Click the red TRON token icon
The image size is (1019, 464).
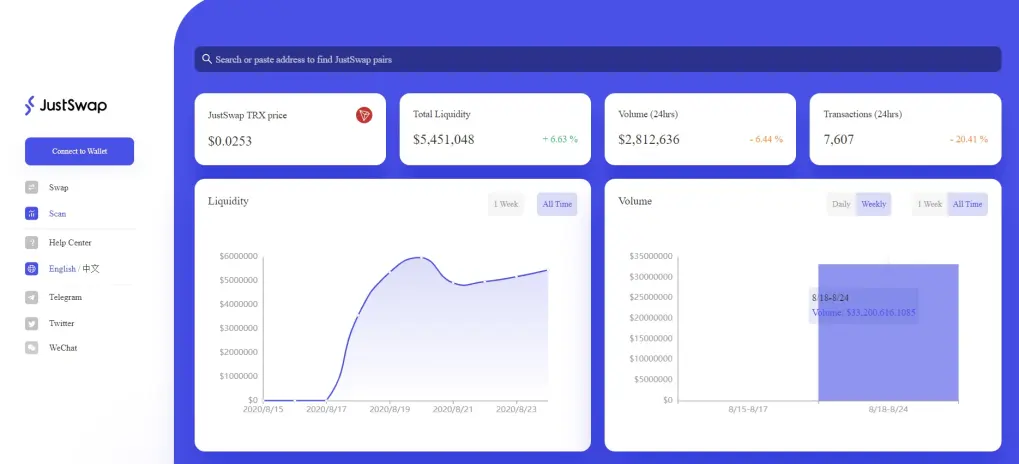364,115
